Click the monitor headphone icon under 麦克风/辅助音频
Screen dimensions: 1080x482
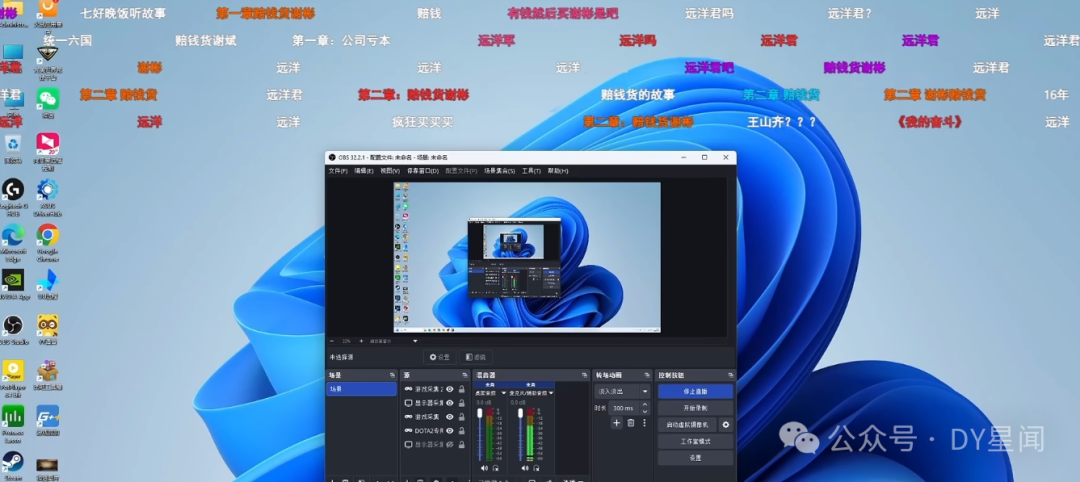coord(535,468)
